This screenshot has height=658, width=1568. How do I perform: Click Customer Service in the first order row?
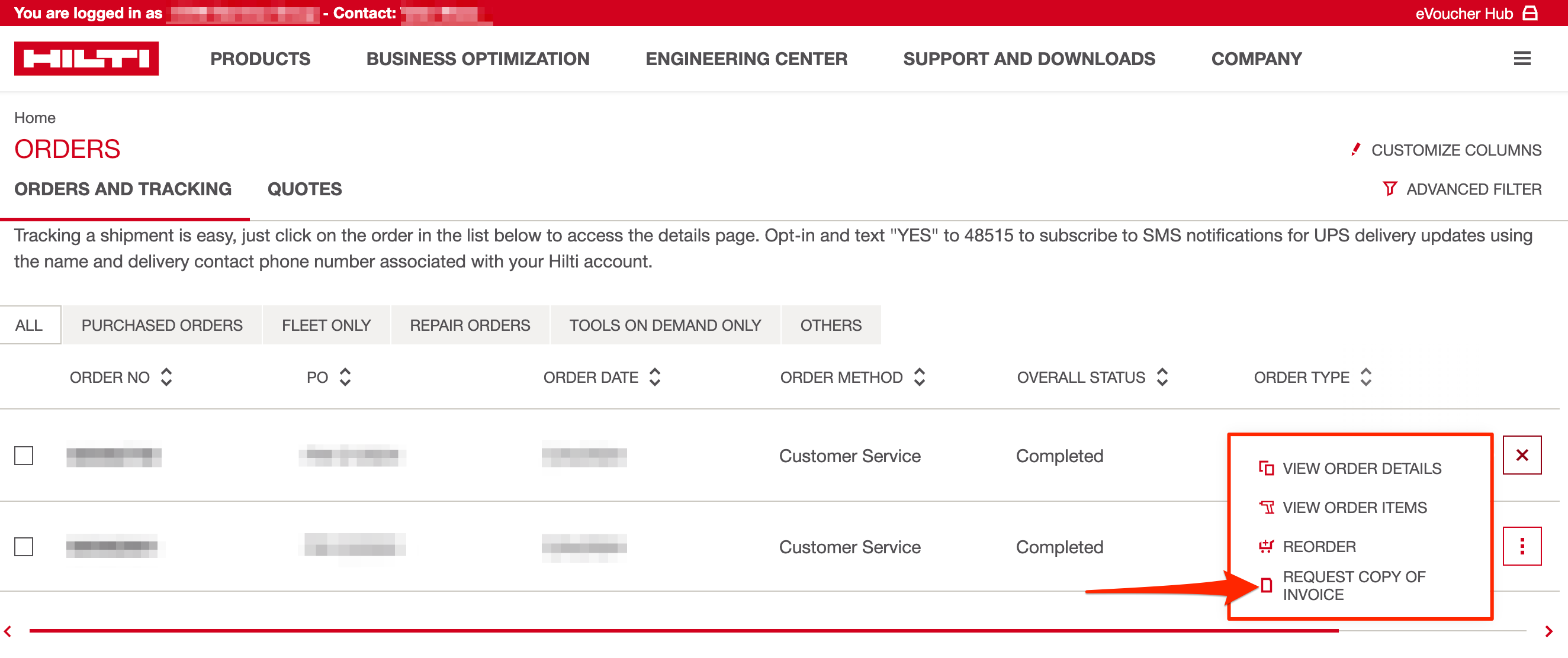pos(850,456)
